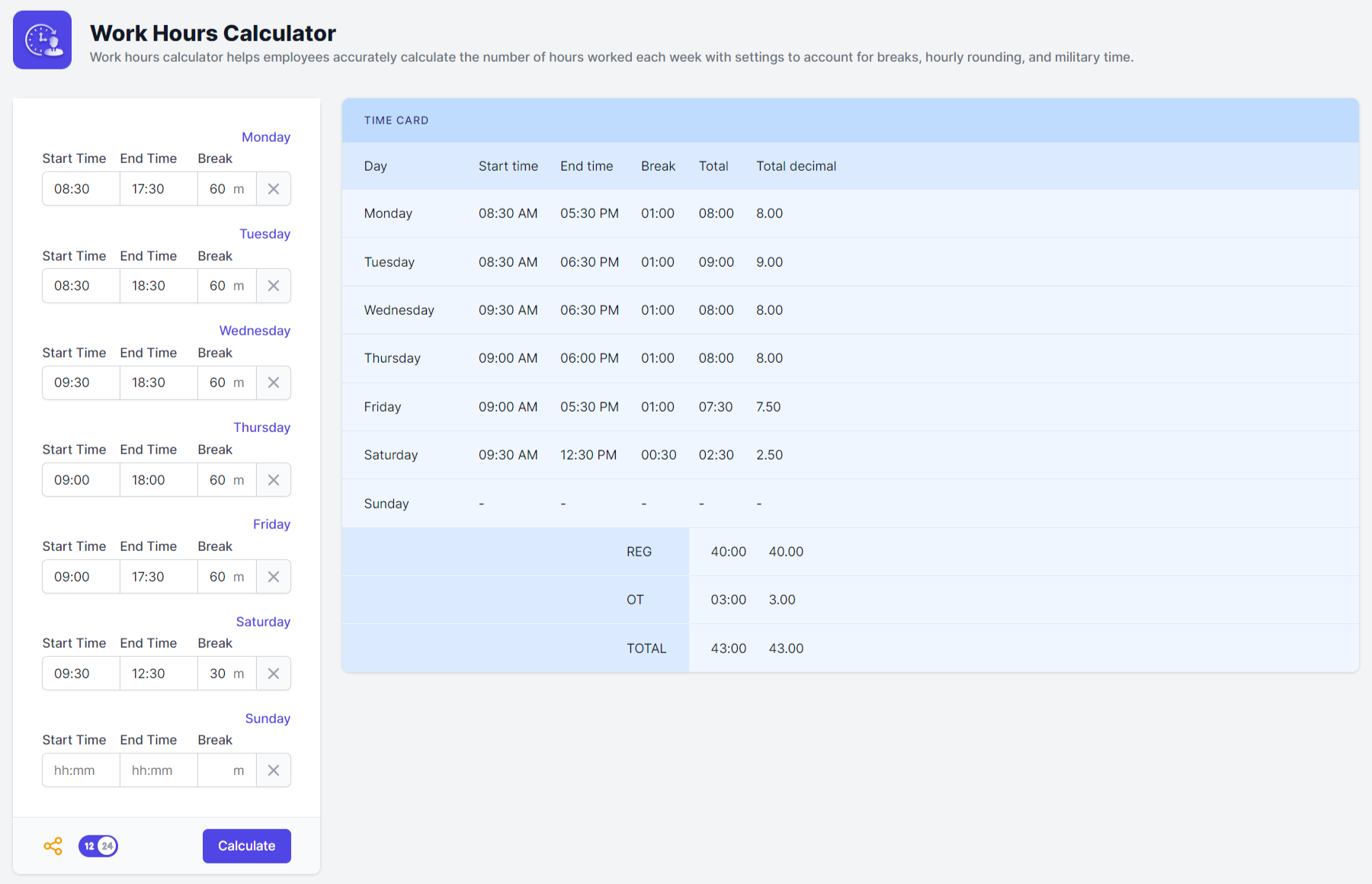
Task: Clear Tuesday's row using the X icon
Action: [274, 286]
